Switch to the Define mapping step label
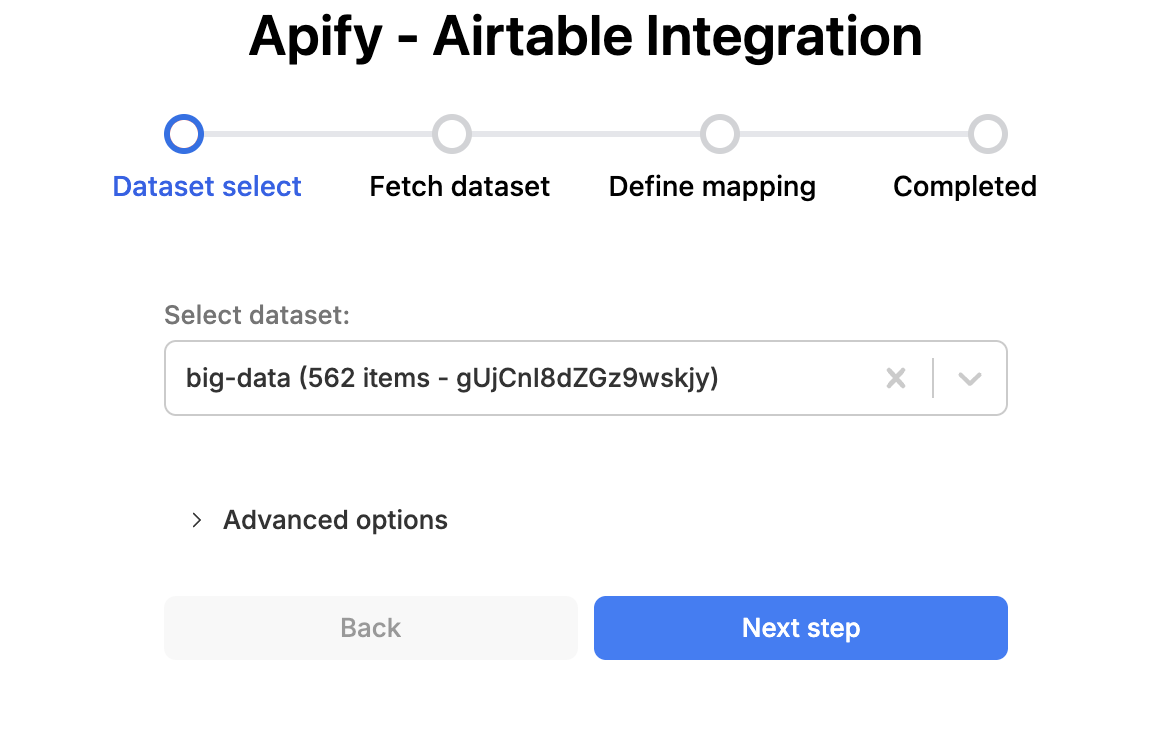 [x=712, y=186]
